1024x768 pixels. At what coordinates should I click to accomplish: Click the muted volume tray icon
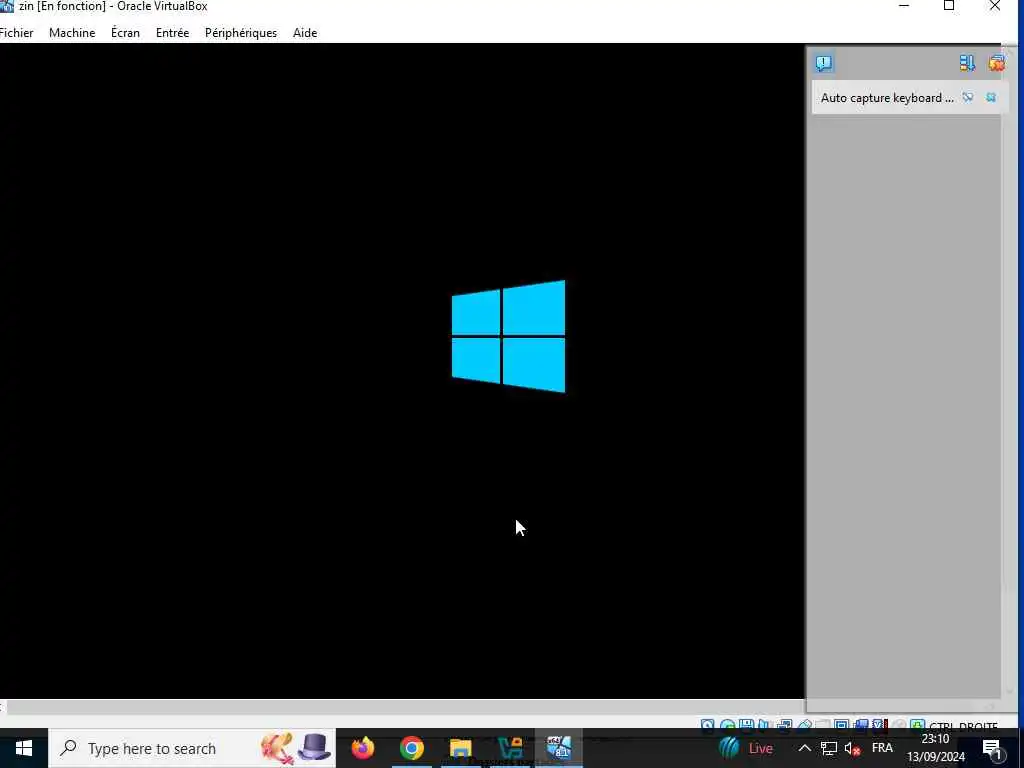pos(852,748)
